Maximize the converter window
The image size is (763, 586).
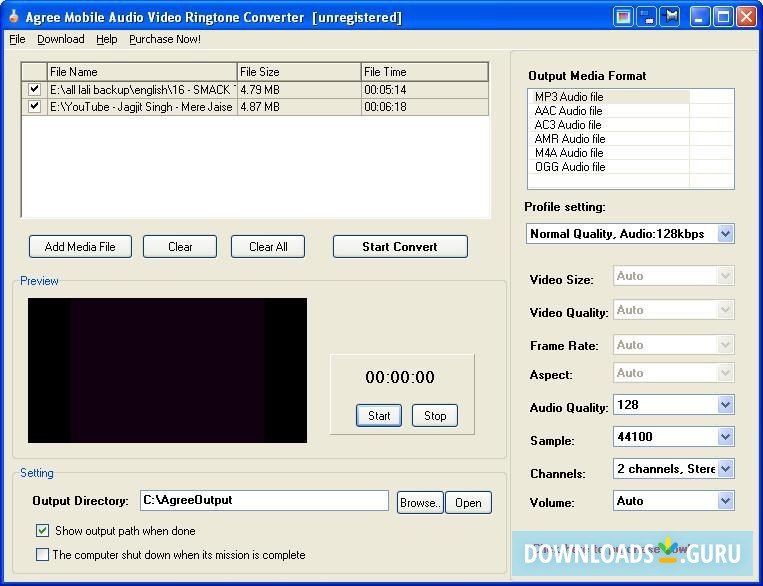724,18
